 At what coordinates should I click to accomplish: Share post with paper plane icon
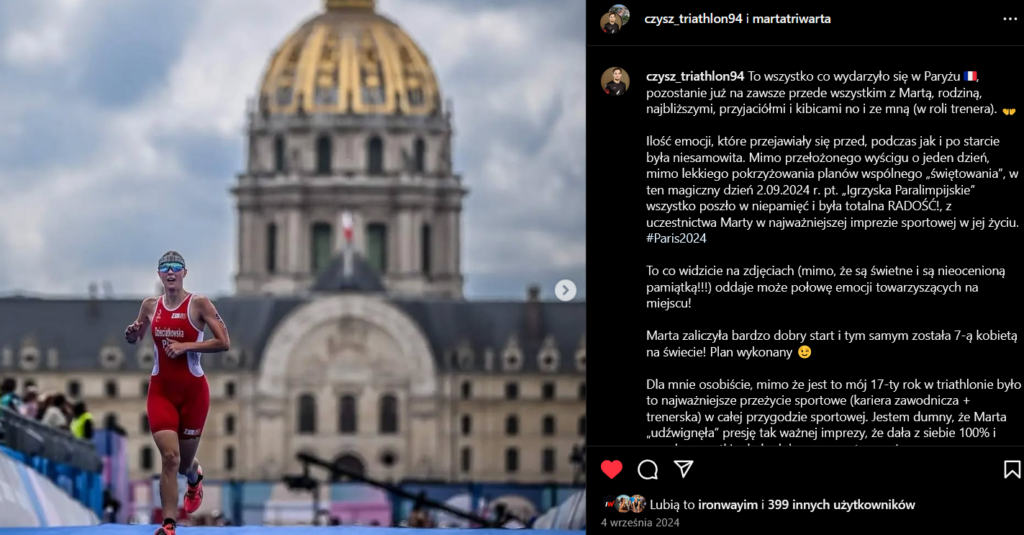tap(683, 469)
